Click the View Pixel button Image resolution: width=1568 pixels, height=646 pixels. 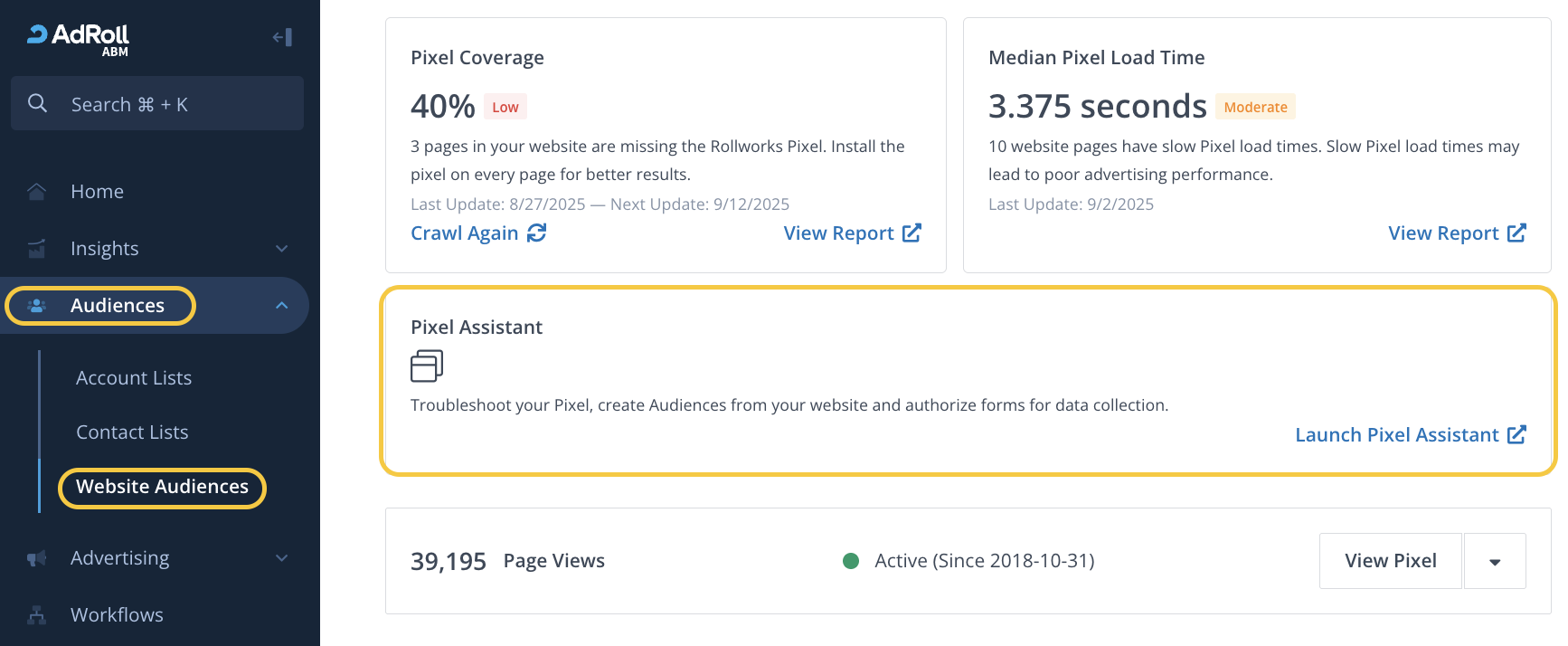tap(1391, 561)
